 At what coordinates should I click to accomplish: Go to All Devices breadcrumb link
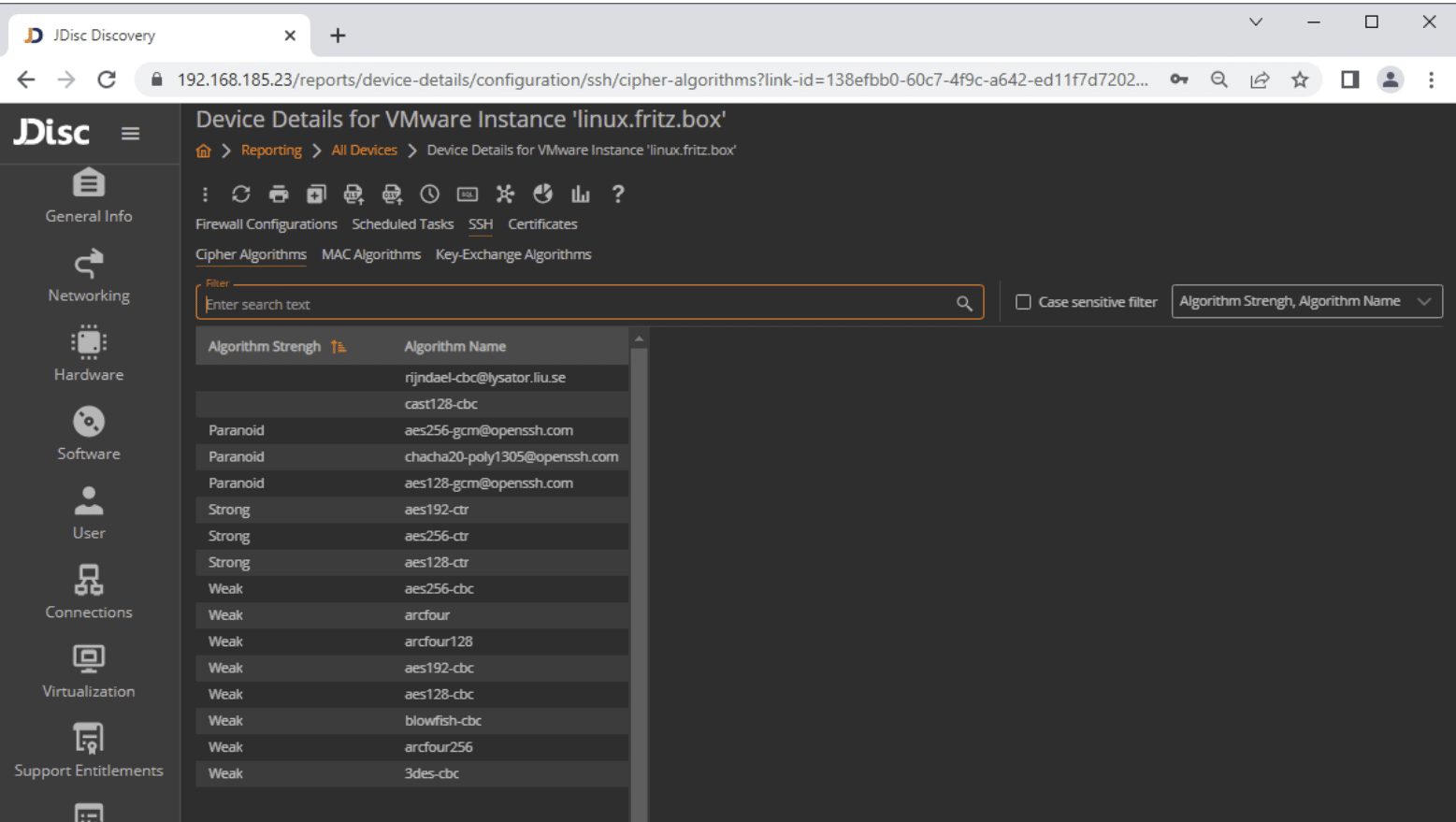pyautogui.click(x=364, y=150)
